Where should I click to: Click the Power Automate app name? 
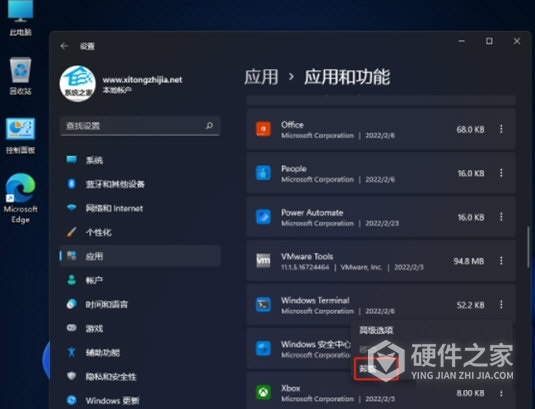[x=312, y=213]
